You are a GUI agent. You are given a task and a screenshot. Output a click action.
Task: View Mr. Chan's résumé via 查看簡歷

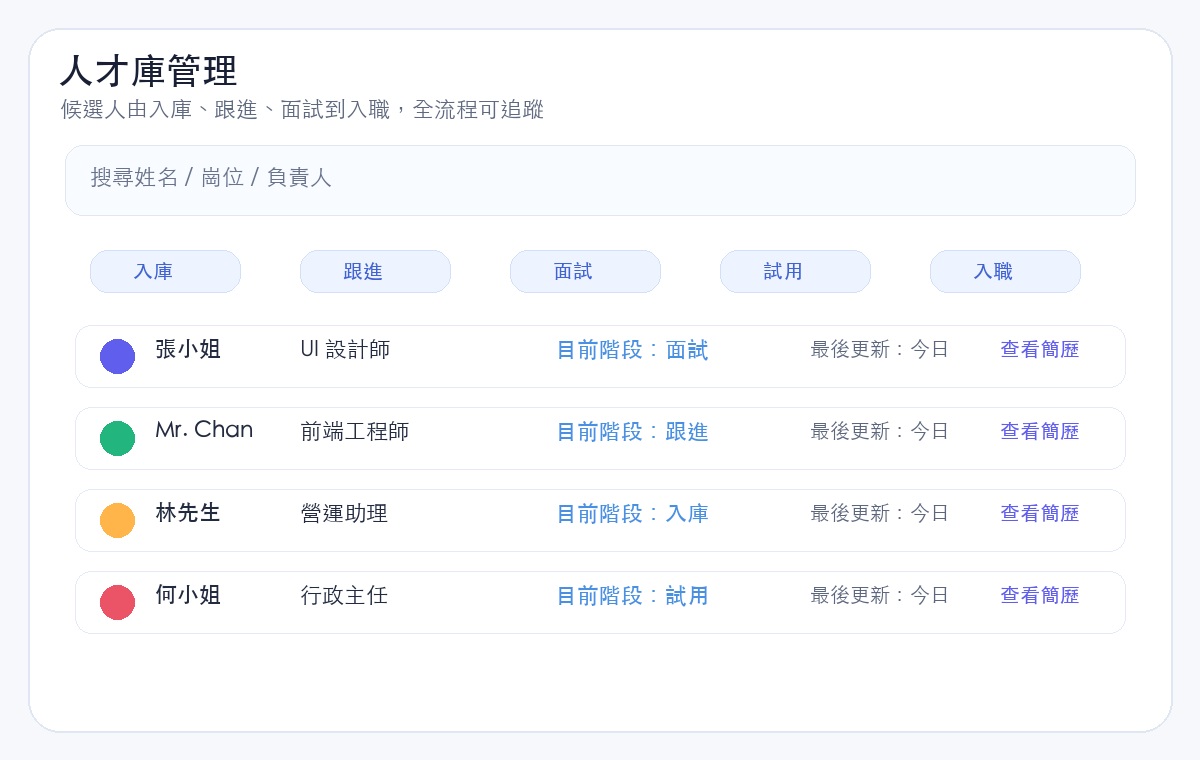[1040, 432]
